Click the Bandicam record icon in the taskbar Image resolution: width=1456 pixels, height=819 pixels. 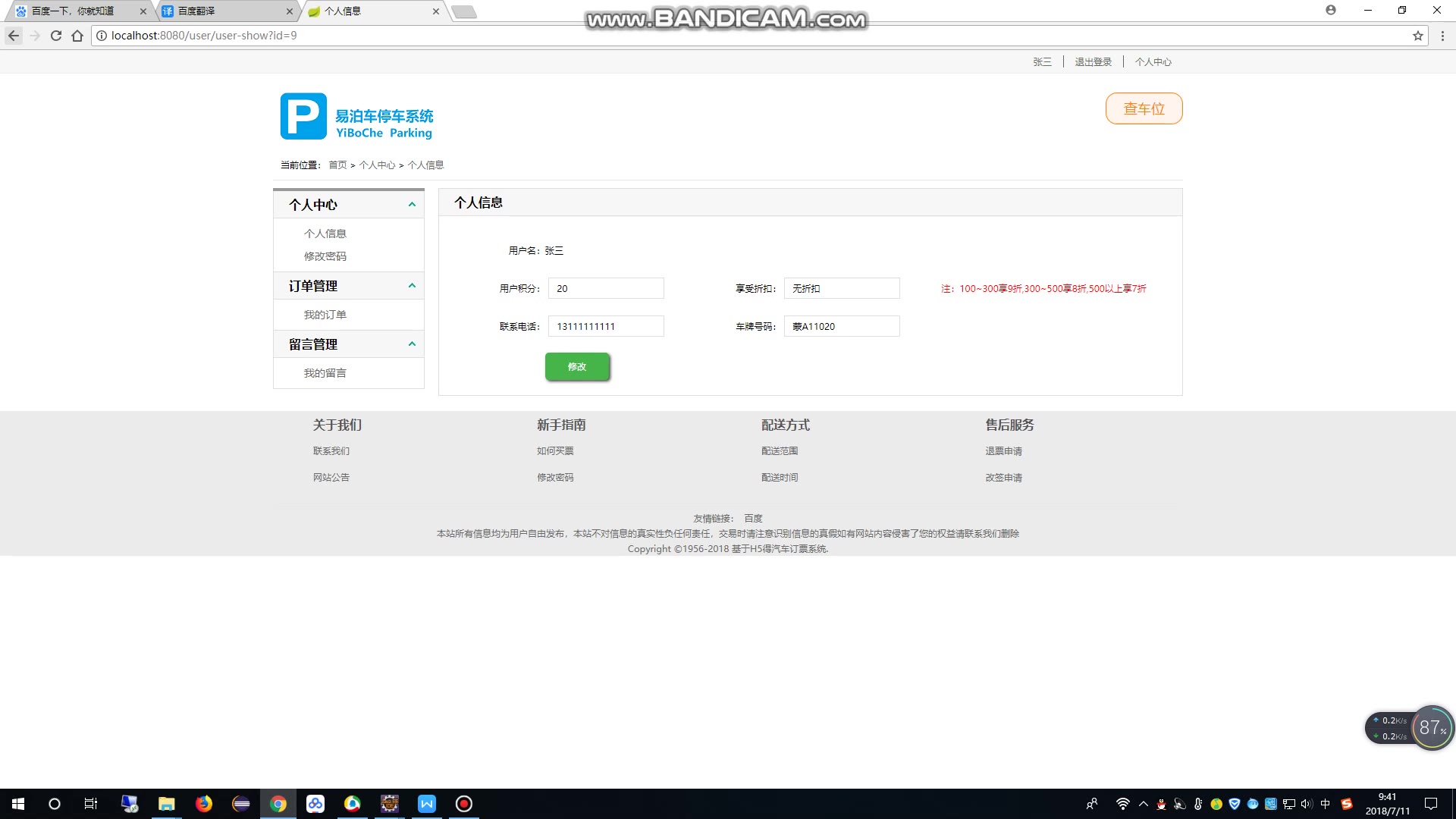point(464,804)
